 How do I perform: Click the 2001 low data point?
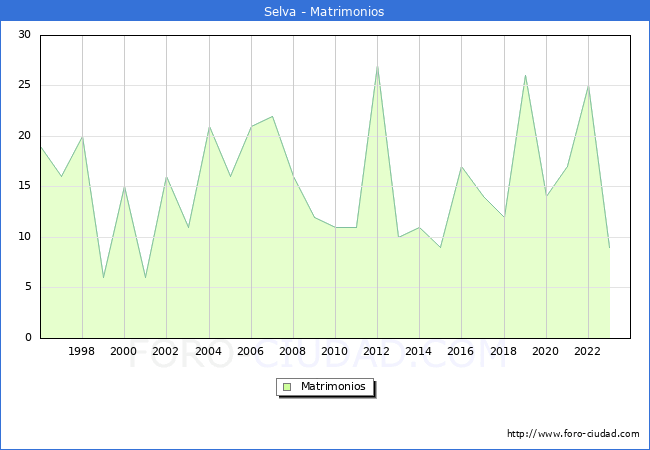click(146, 277)
